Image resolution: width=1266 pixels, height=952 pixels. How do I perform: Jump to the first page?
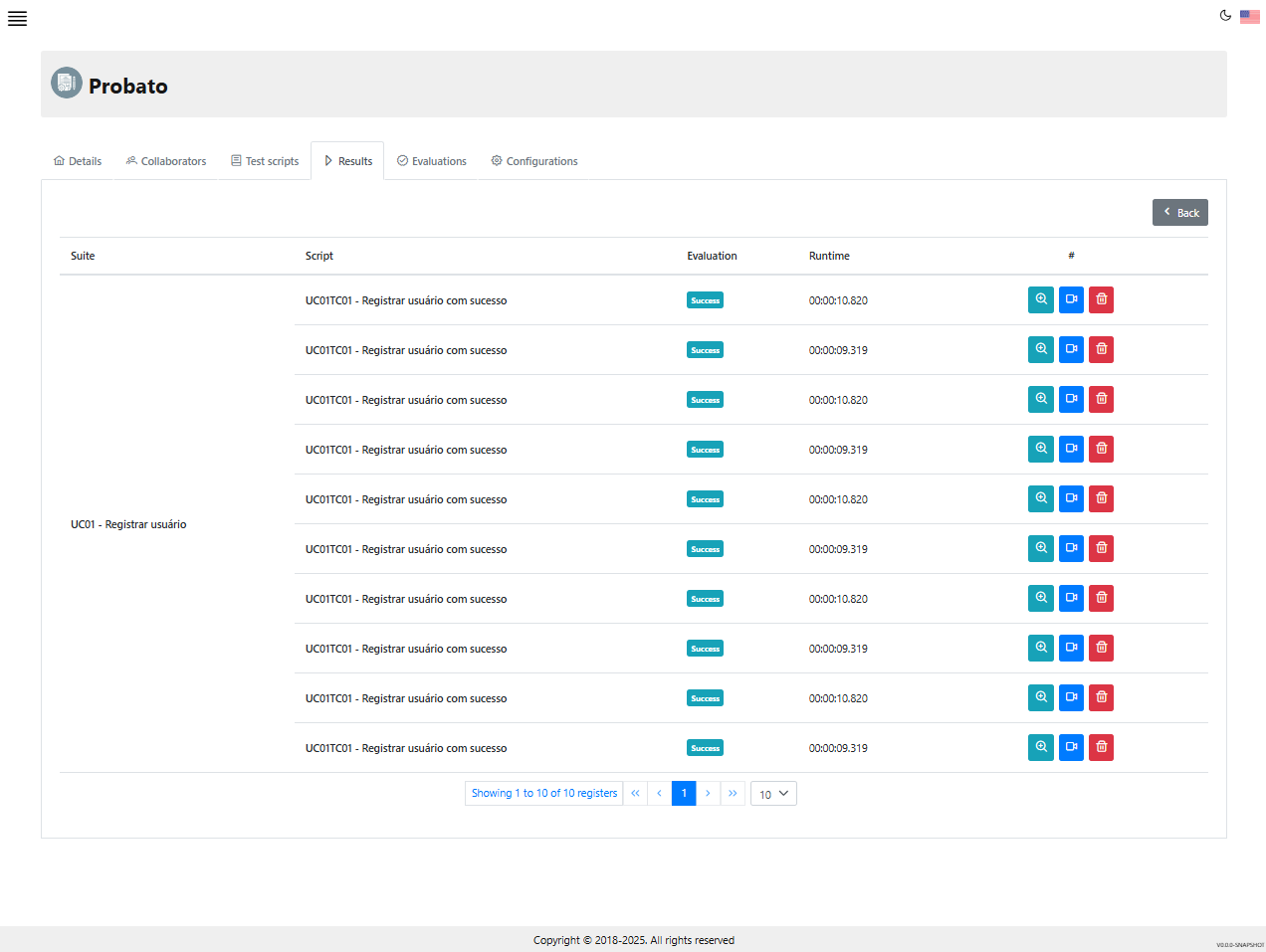pos(635,794)
